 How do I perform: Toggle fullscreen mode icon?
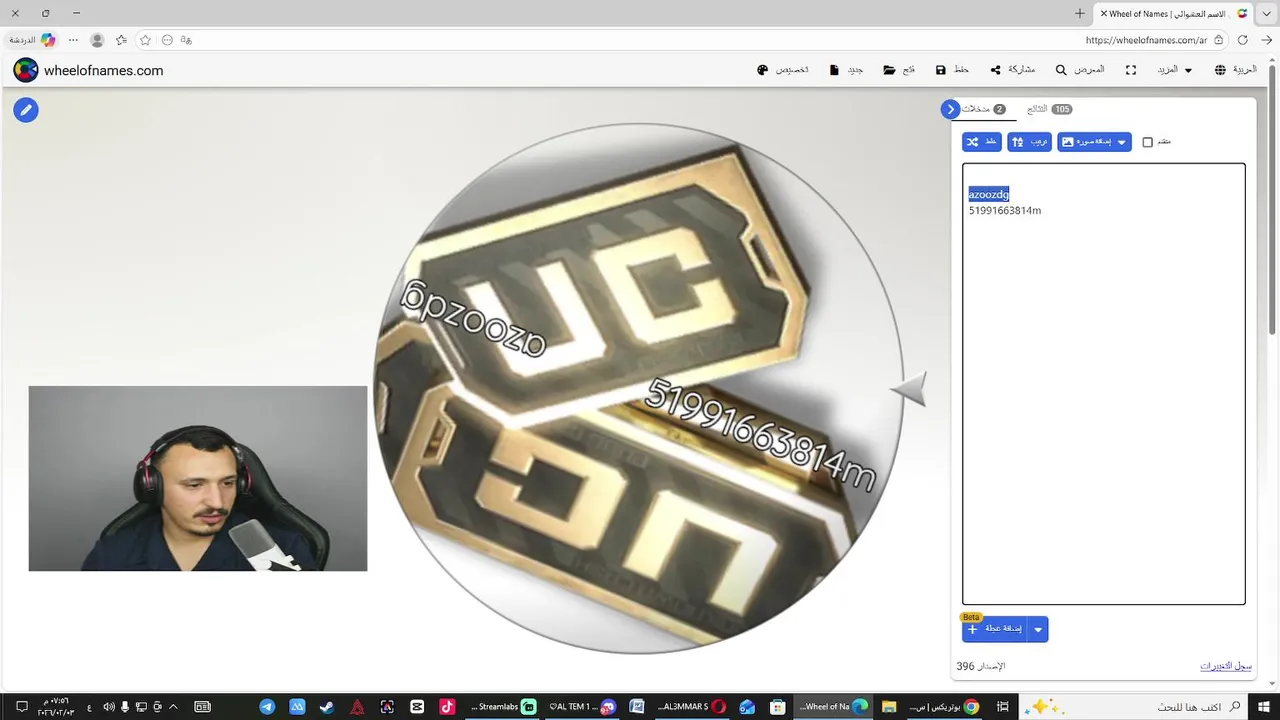point(1131,70)
